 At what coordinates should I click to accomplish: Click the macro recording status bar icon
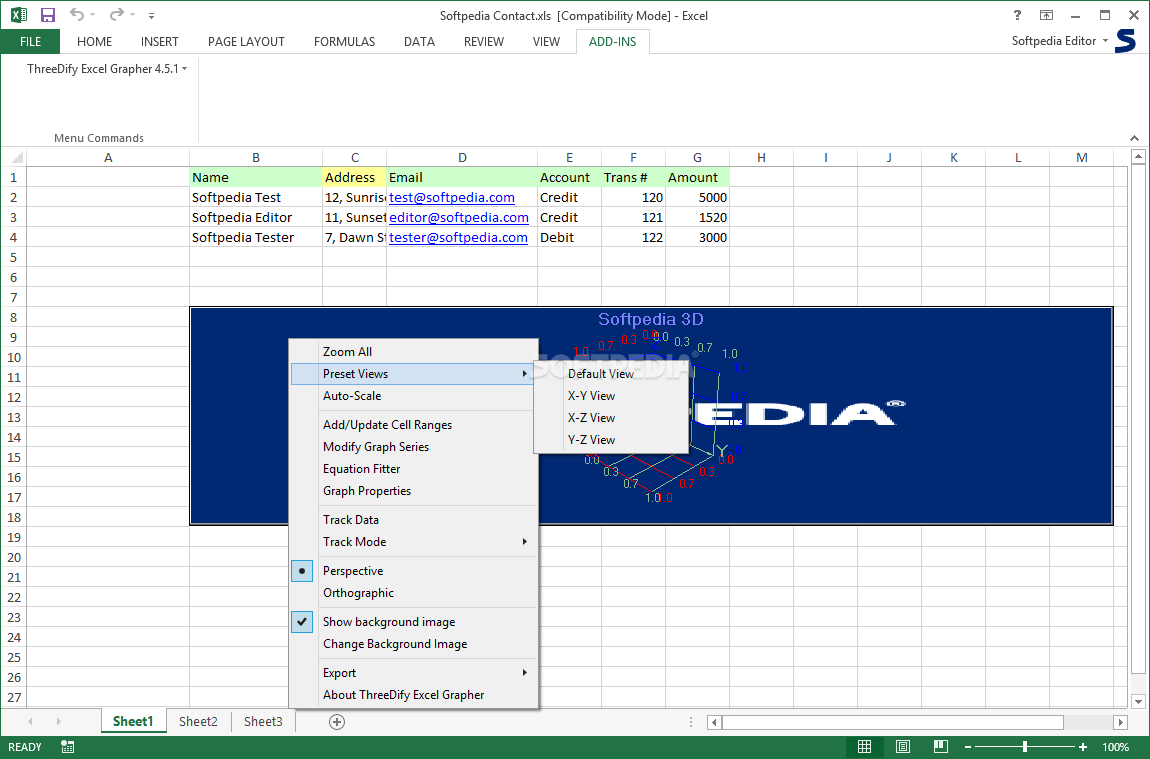(x=67, y=747)
